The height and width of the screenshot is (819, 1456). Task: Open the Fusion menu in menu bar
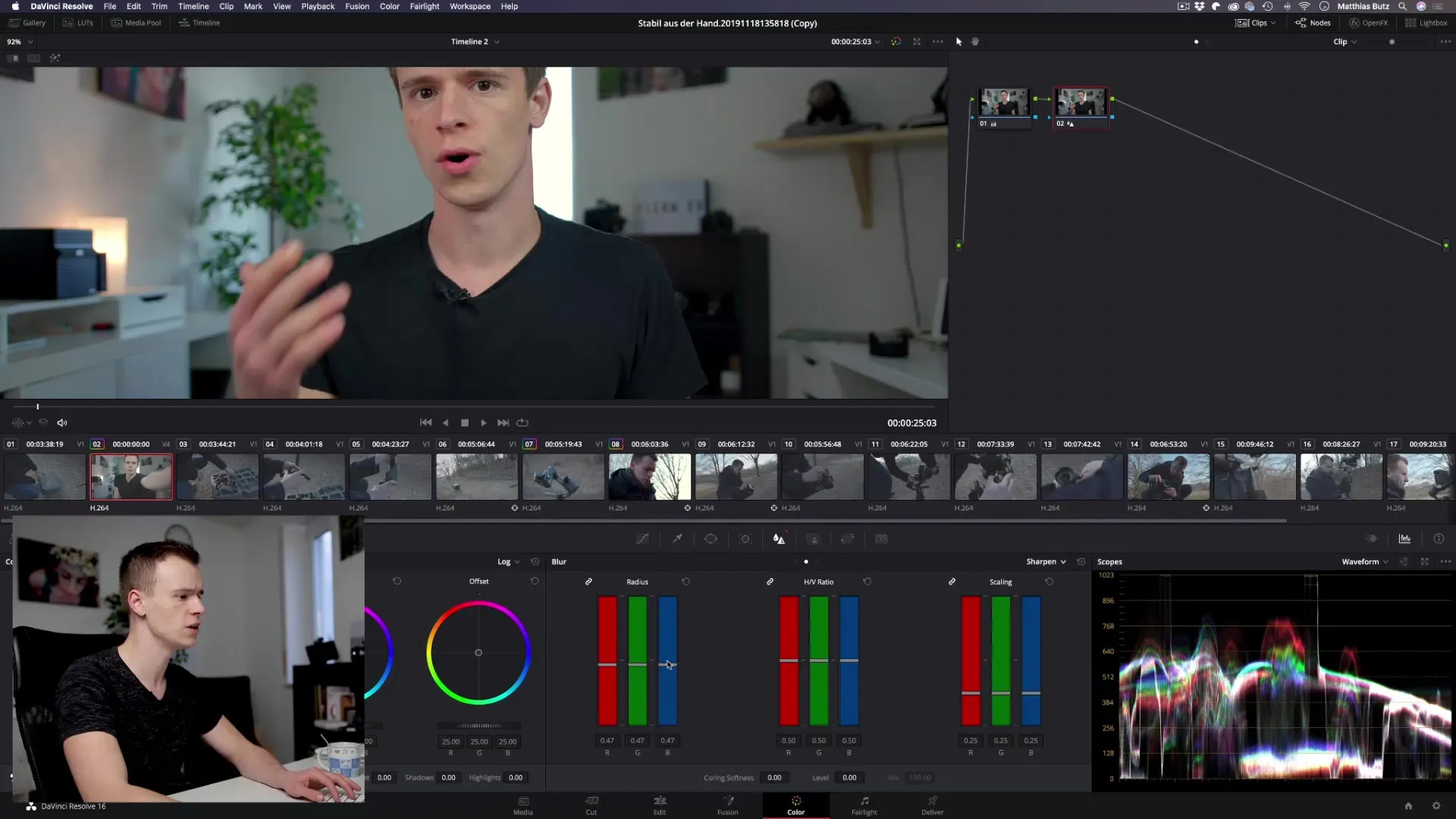point(357,6)
